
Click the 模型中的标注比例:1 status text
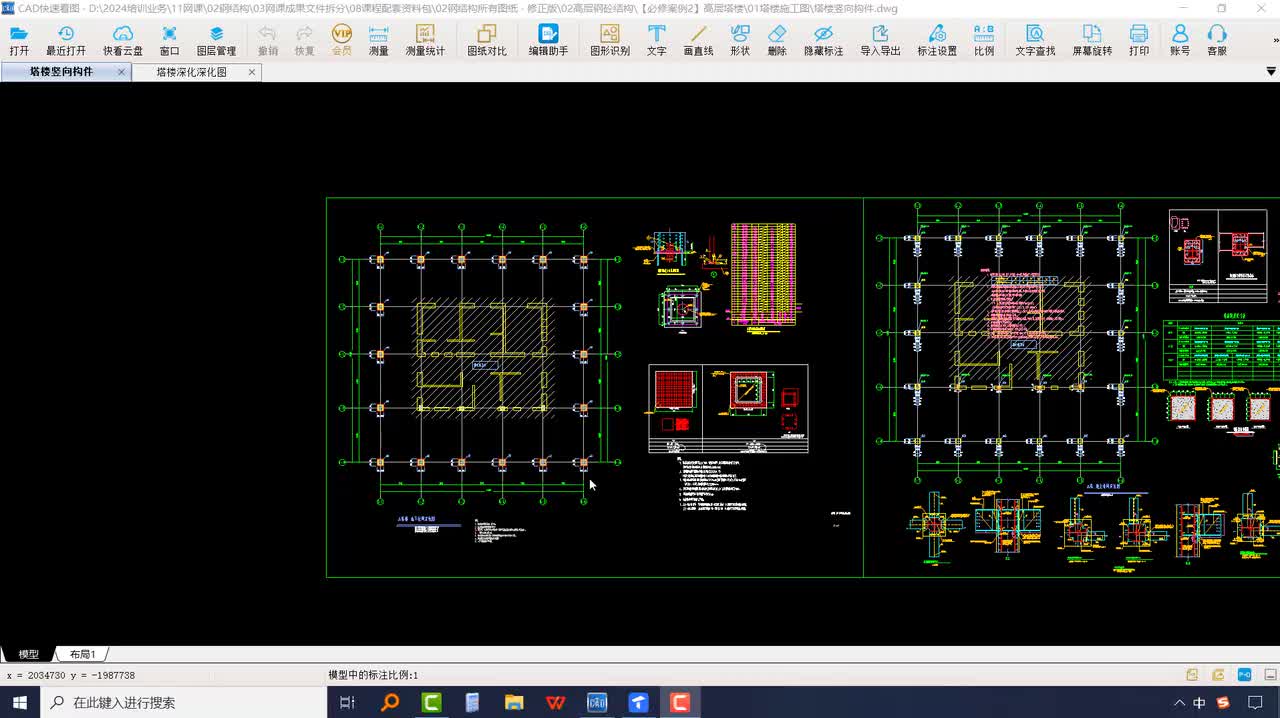coord(373,676)
